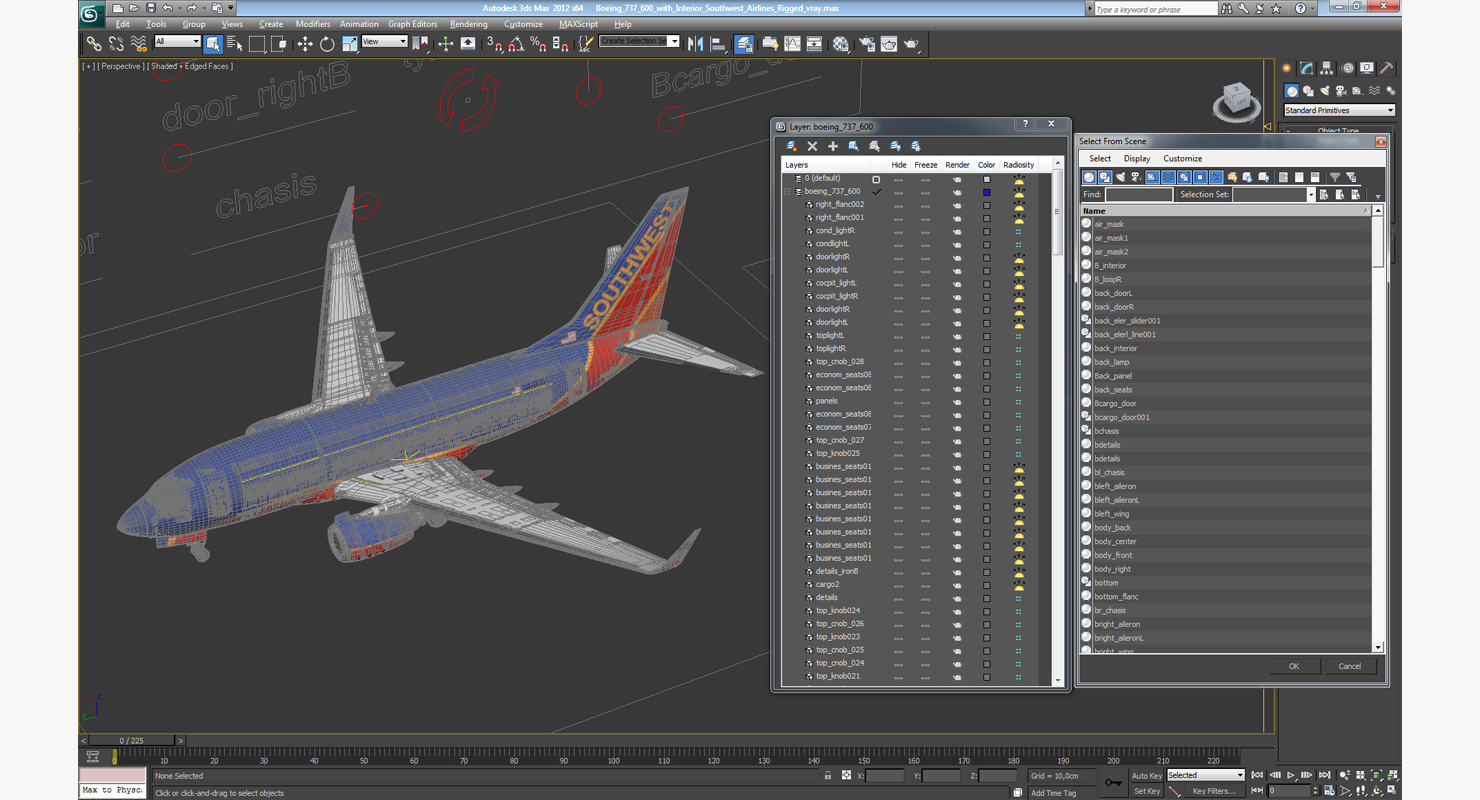The height and width of the screenshot is (800, 1480).
Task: Toggle the Manage Layers toolbar icon
Action: point(744,44)
